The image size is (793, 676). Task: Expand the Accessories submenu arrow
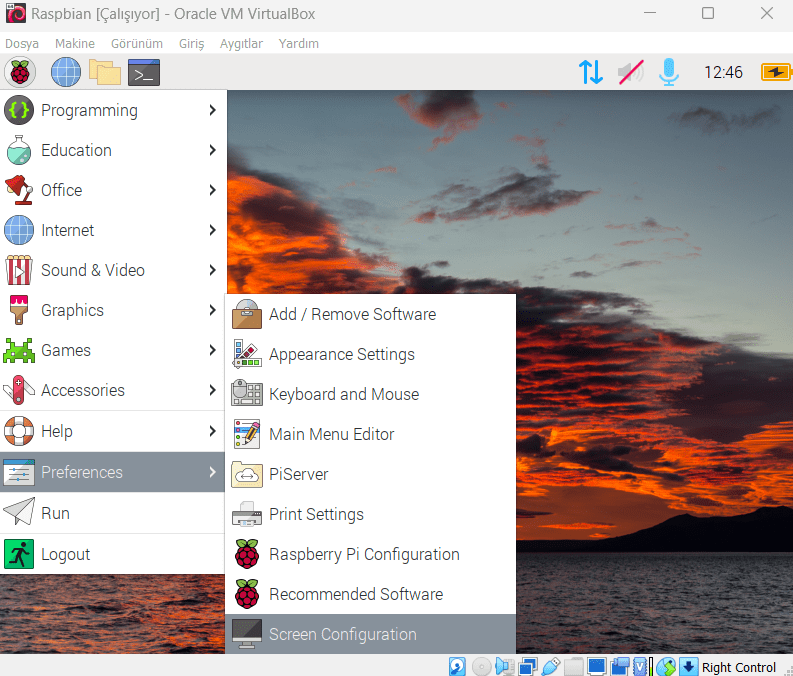click(x=212, y=390)
